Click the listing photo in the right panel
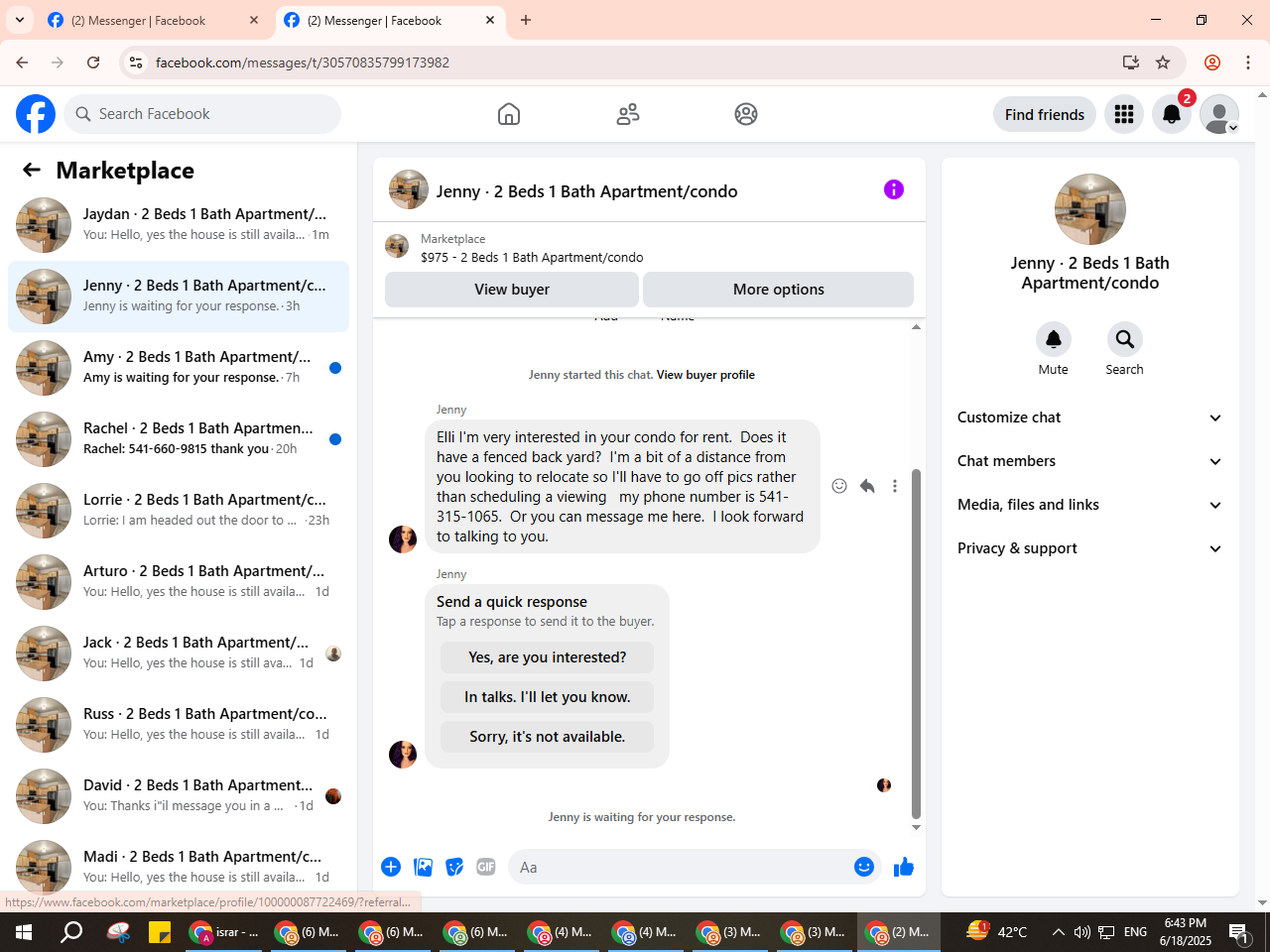 pos(1090,209)
